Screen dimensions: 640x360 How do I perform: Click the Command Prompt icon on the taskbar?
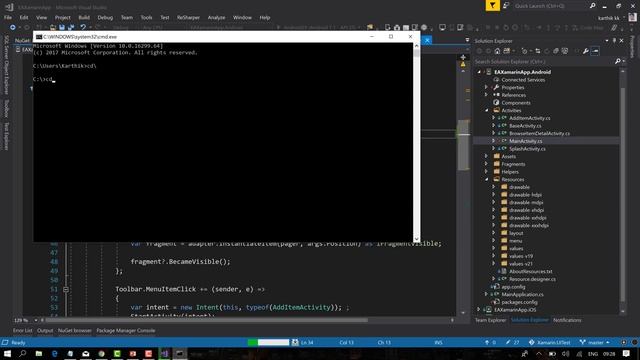(x=180, y=353)
